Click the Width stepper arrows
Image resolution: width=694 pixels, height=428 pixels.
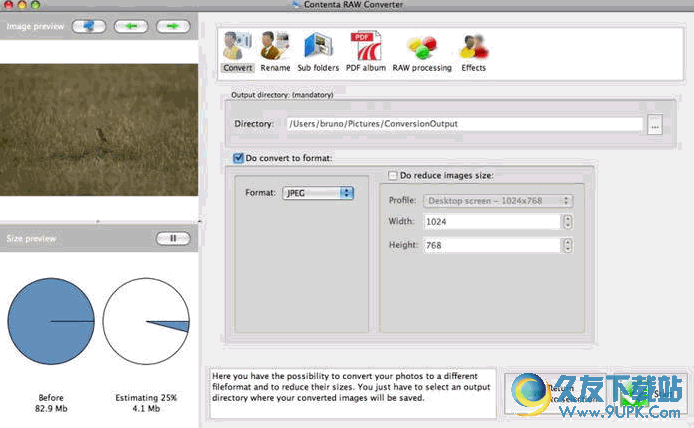(x=568, y=222)
